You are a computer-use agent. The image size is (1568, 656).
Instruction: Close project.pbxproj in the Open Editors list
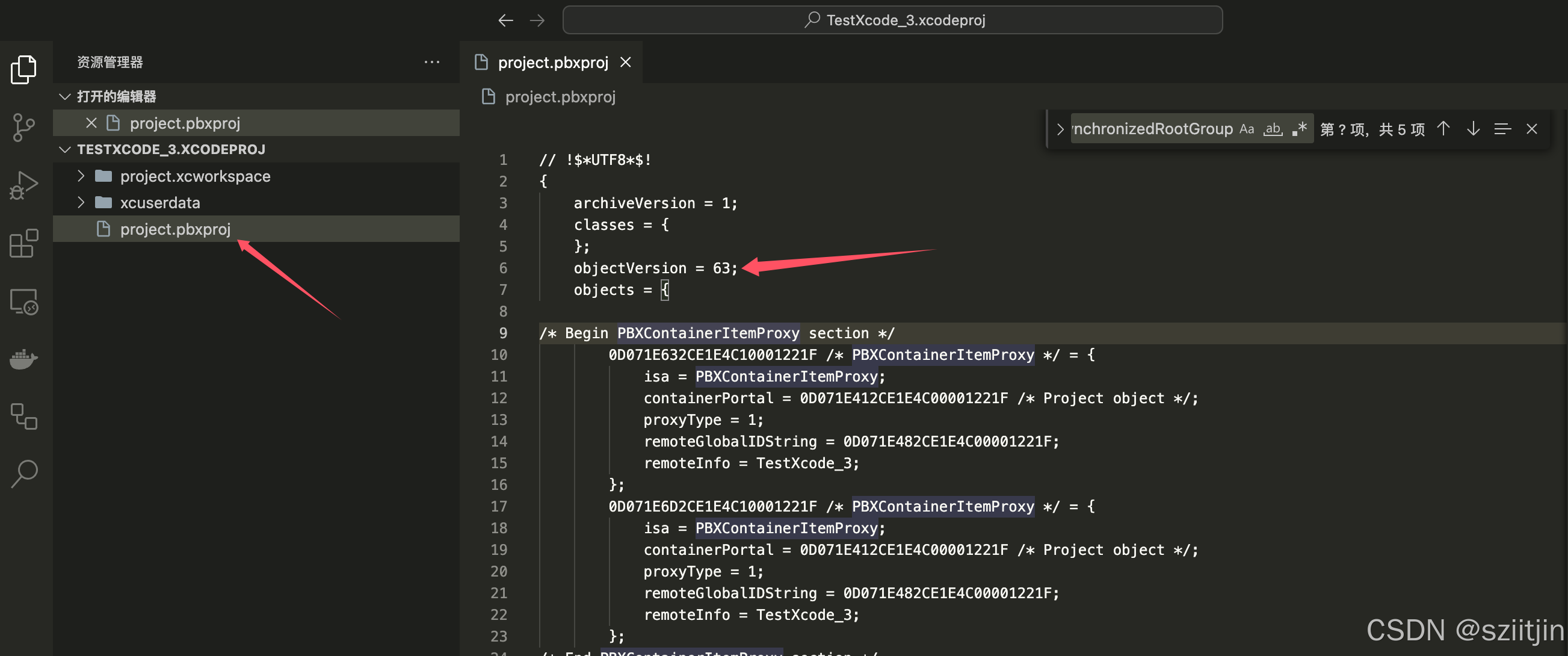pyautogui.click(x=91, y=123)
